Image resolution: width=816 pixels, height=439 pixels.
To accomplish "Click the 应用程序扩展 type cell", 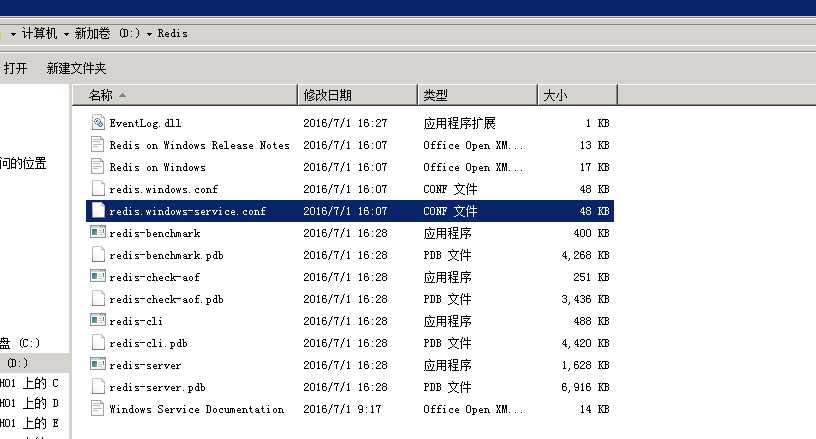I will [460, 123].
